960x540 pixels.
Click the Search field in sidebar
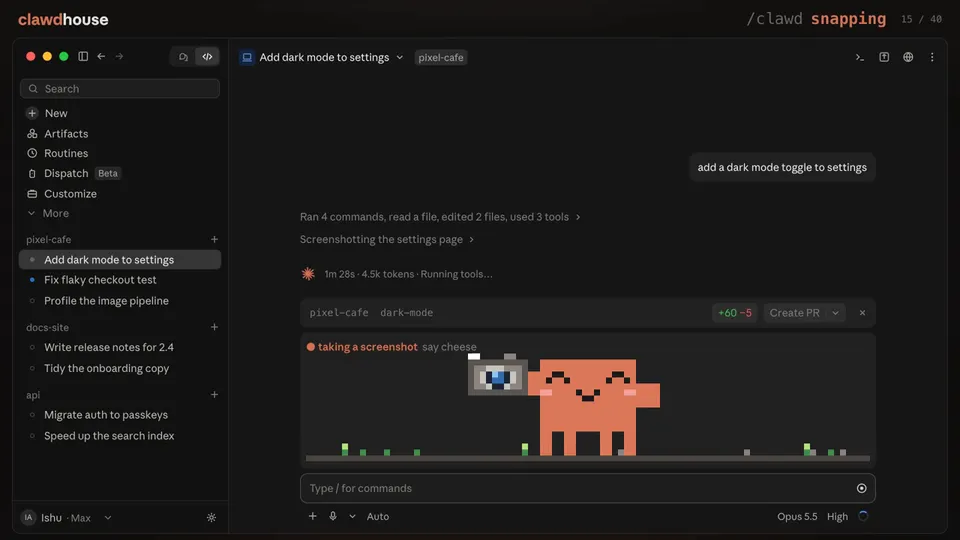[120, 89]
